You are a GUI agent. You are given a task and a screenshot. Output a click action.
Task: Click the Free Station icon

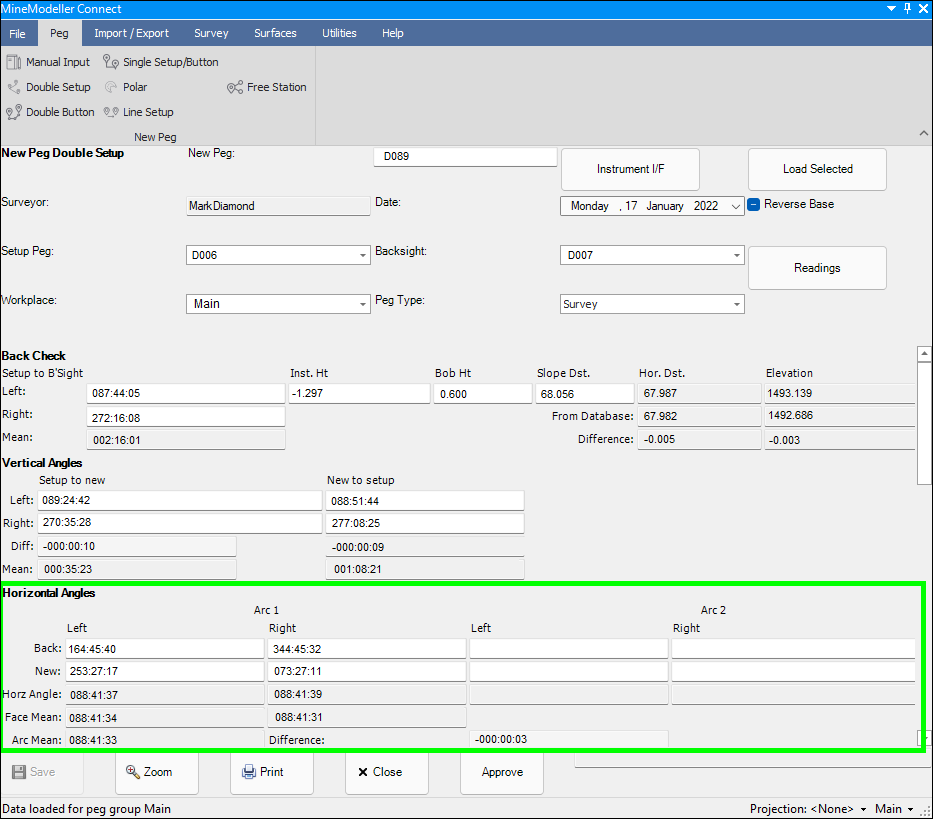click(235, 87)
